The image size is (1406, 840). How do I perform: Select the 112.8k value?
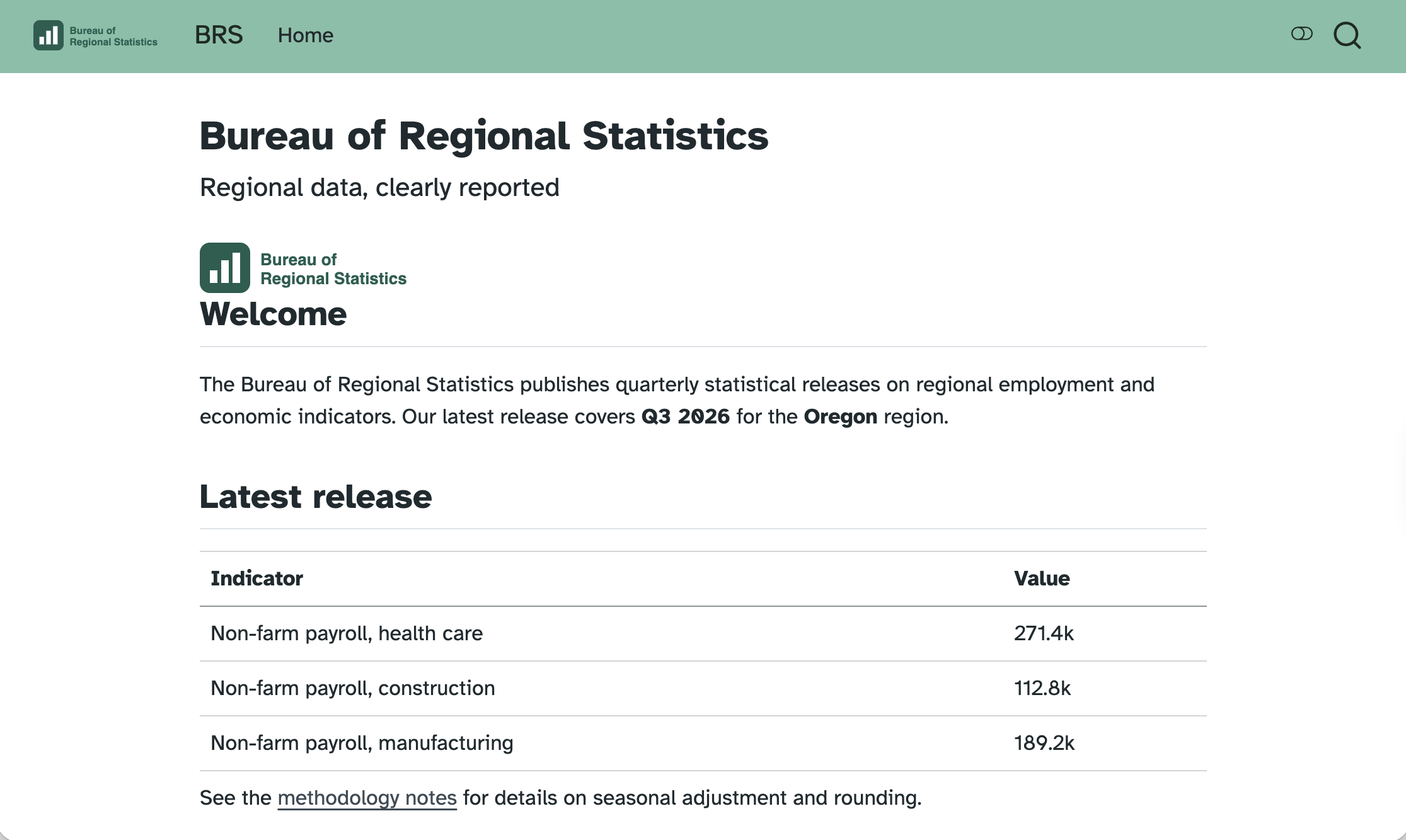pyautogui.click(x=1042, y=688)
